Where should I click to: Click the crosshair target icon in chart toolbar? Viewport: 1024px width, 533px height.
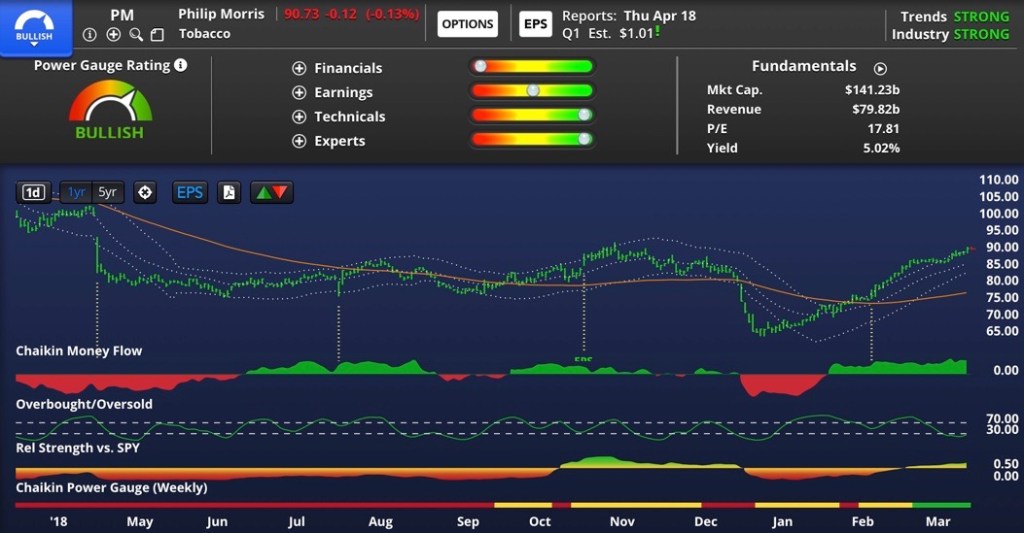click(145, 193)
